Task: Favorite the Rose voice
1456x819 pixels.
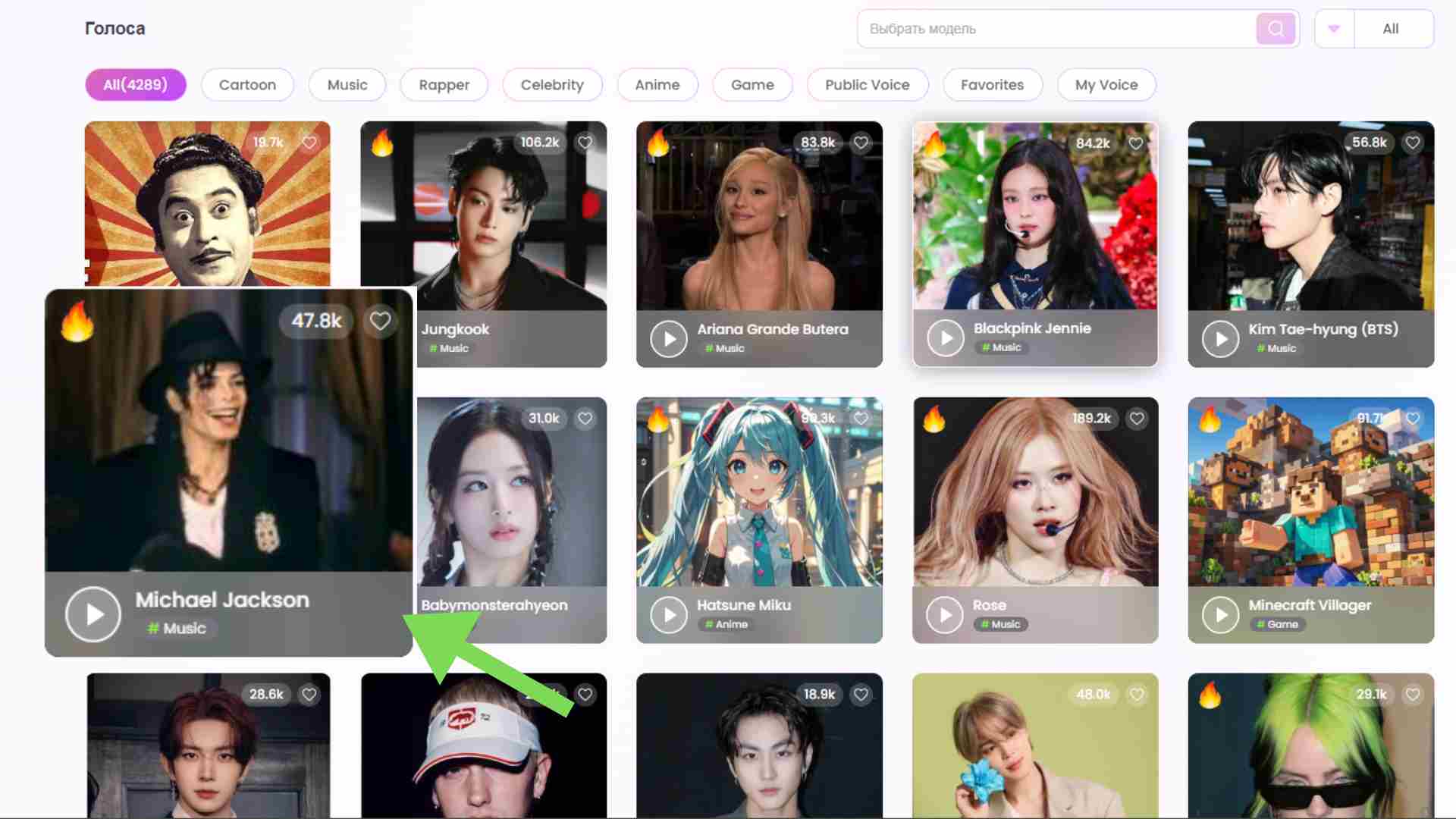Action: click(1137, 419)
